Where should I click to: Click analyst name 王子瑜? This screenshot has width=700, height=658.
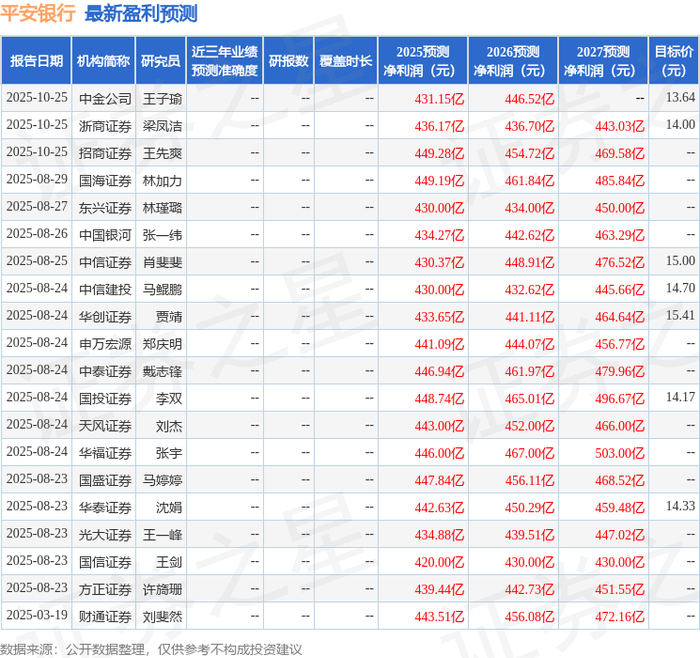(162, 99)
